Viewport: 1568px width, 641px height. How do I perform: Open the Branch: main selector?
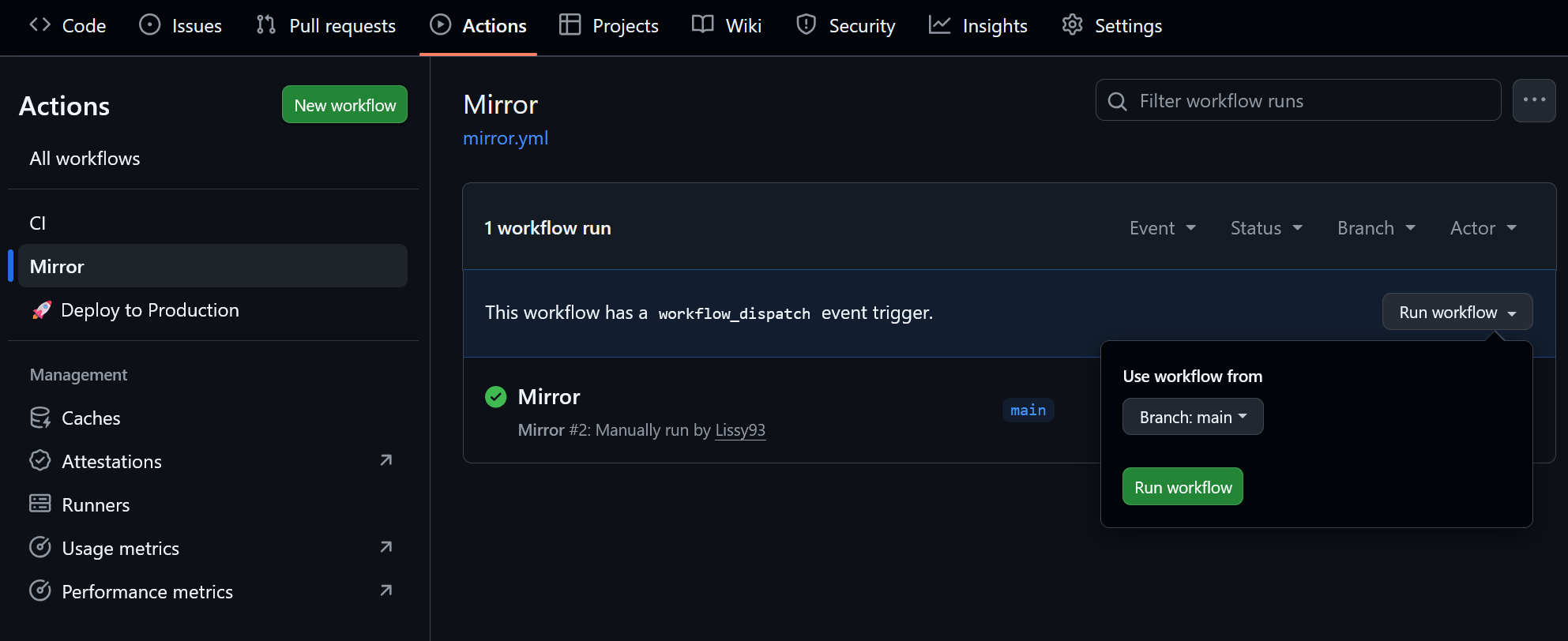(x=1192, y=417)
